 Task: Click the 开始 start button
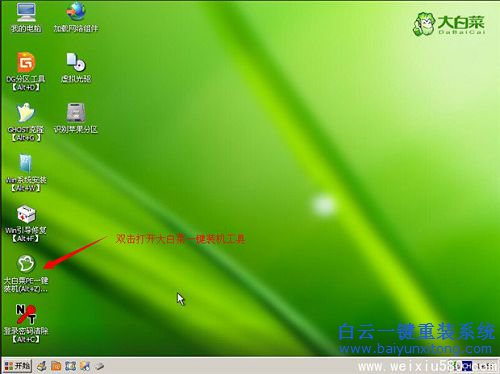[x=18, y=366]
